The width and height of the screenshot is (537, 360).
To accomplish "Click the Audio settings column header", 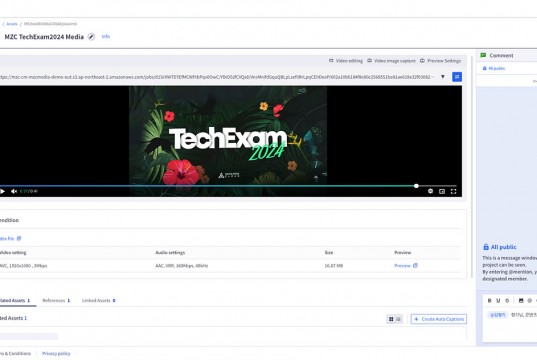I will click(x=170, y=252).
